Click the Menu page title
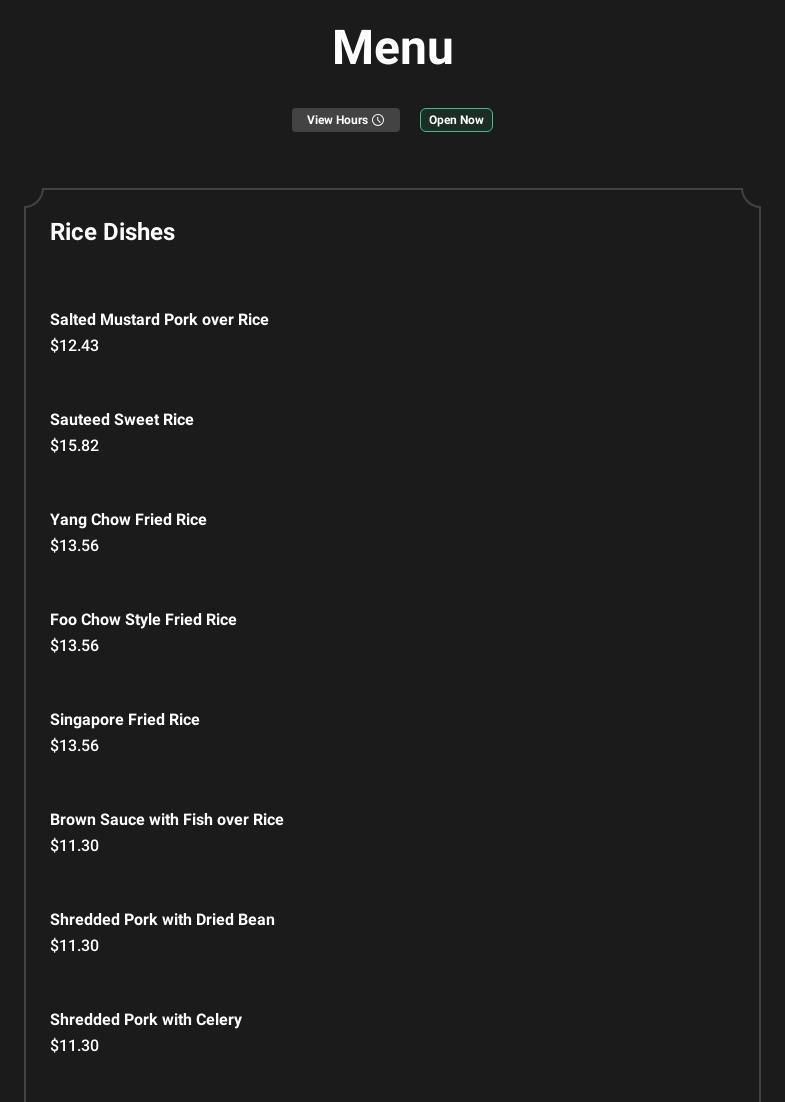Viewport: 785px width, 1102px height. point(392,48)
